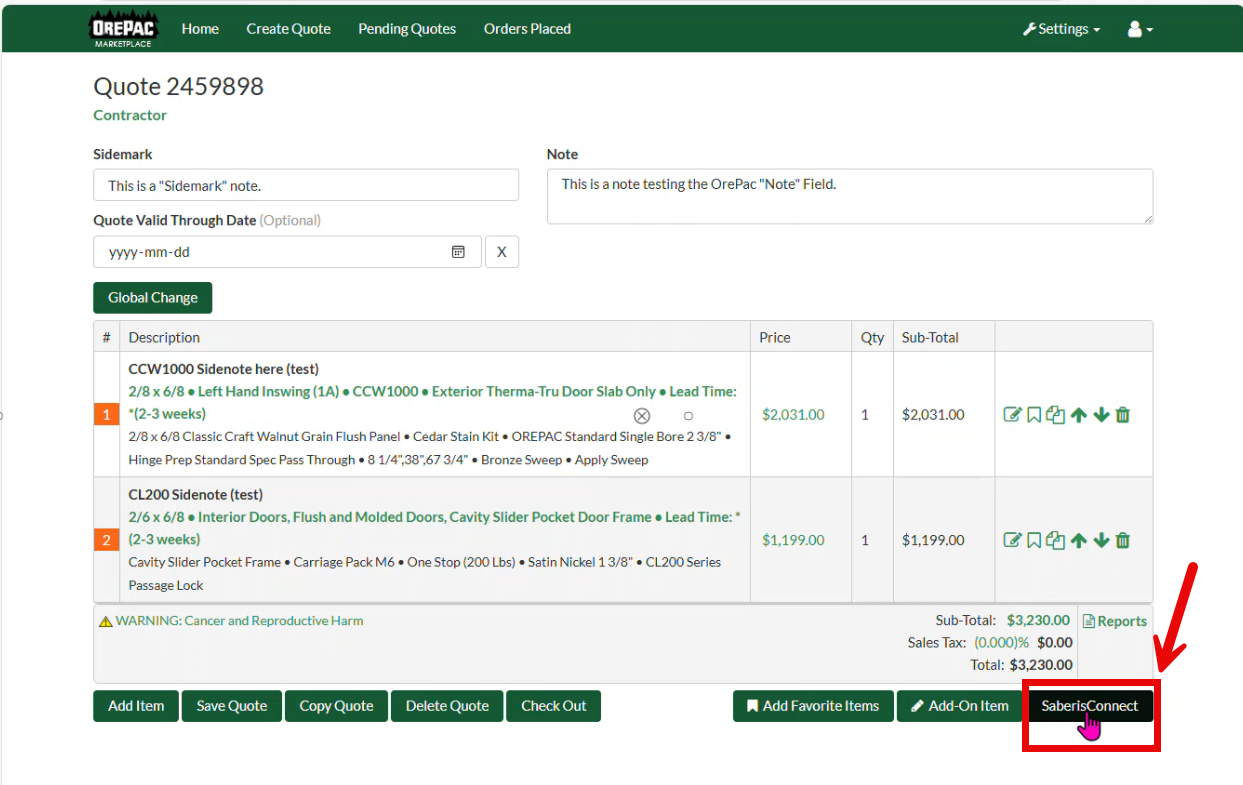Duplicate the CL200 line item
Viewport: 1243px width, 785px height.
pos(1055,540)
